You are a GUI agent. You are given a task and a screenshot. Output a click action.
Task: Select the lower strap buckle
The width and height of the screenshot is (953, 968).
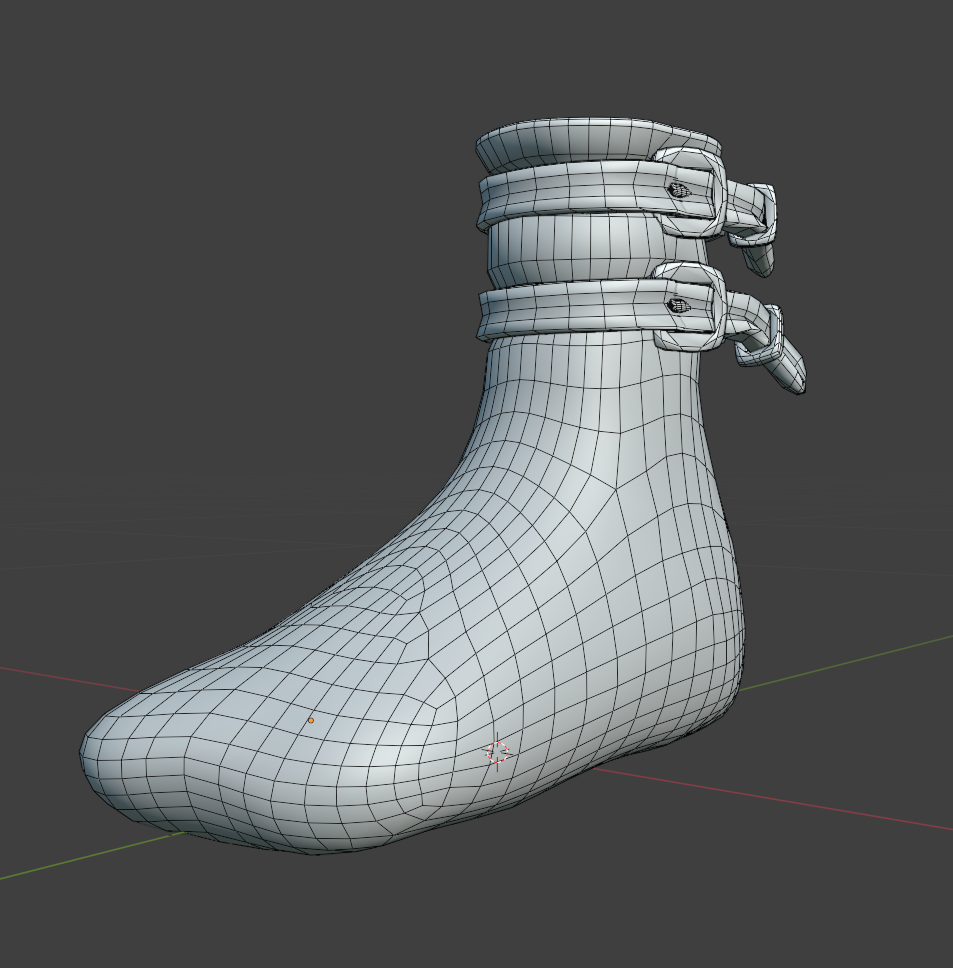[x=691, y=306]
